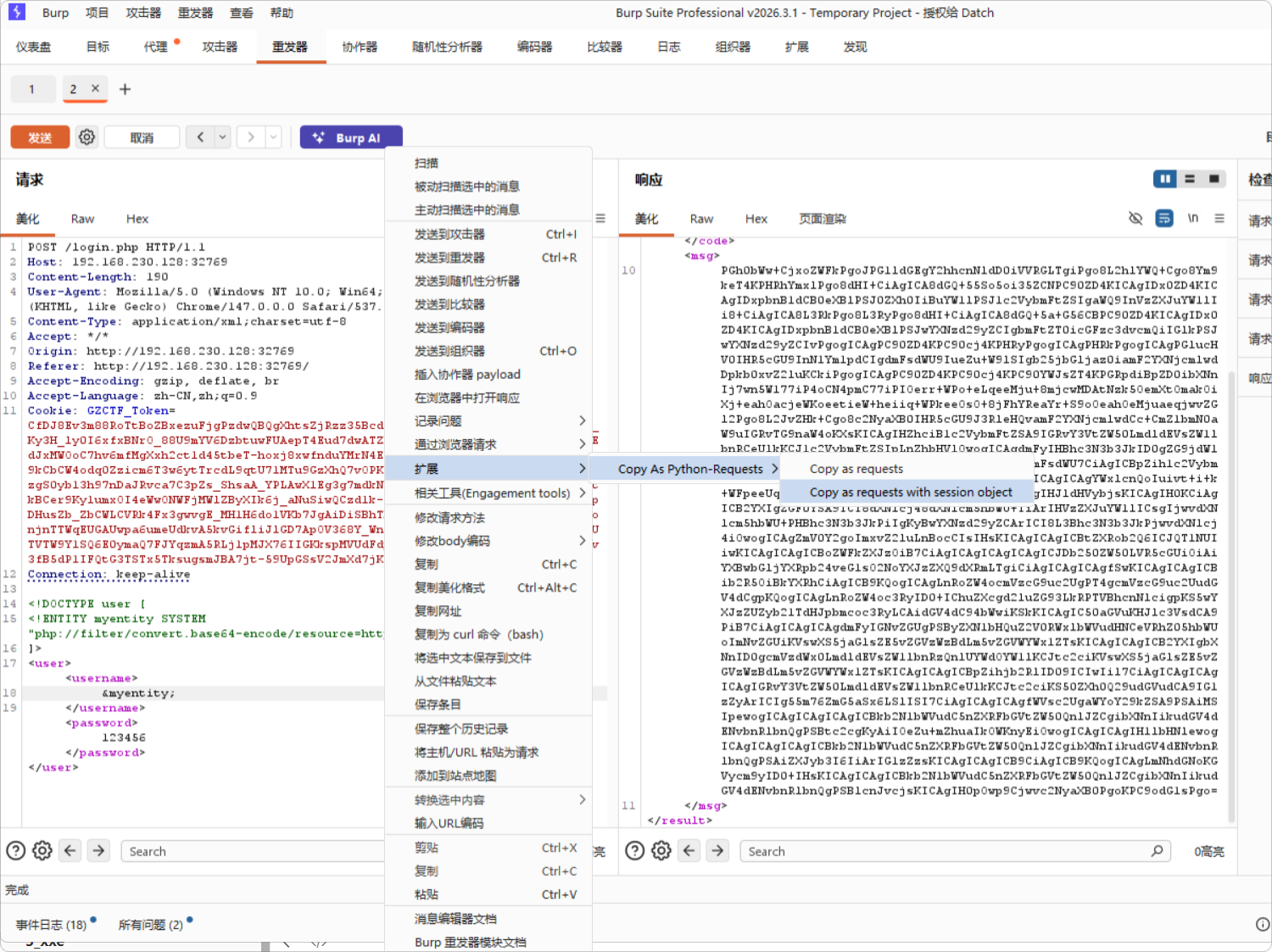Jump to previous search match in response
The height and width of the screenshot is (952, 1272).
(x=689, y=850)
